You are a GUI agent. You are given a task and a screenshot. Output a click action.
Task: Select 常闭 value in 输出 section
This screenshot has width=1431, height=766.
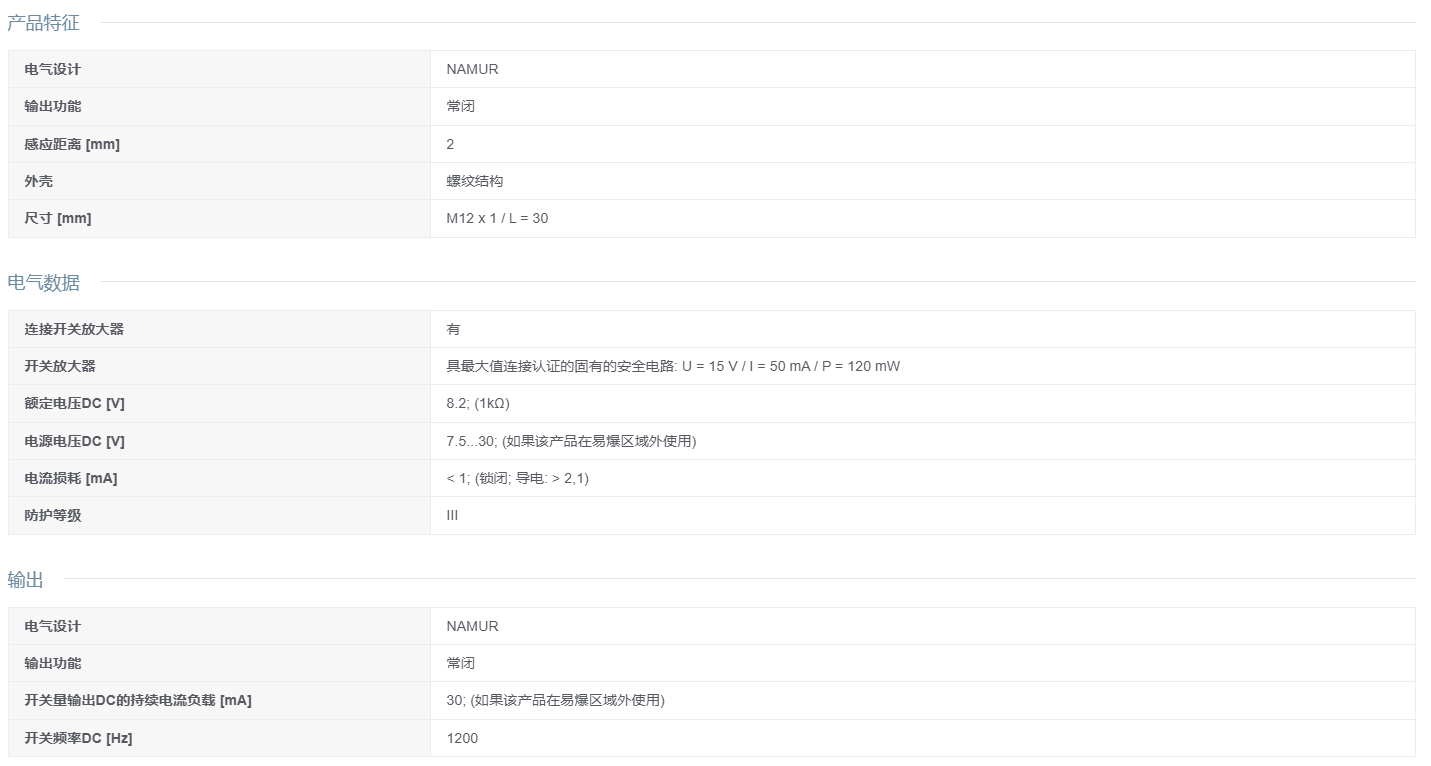(461, 663)
